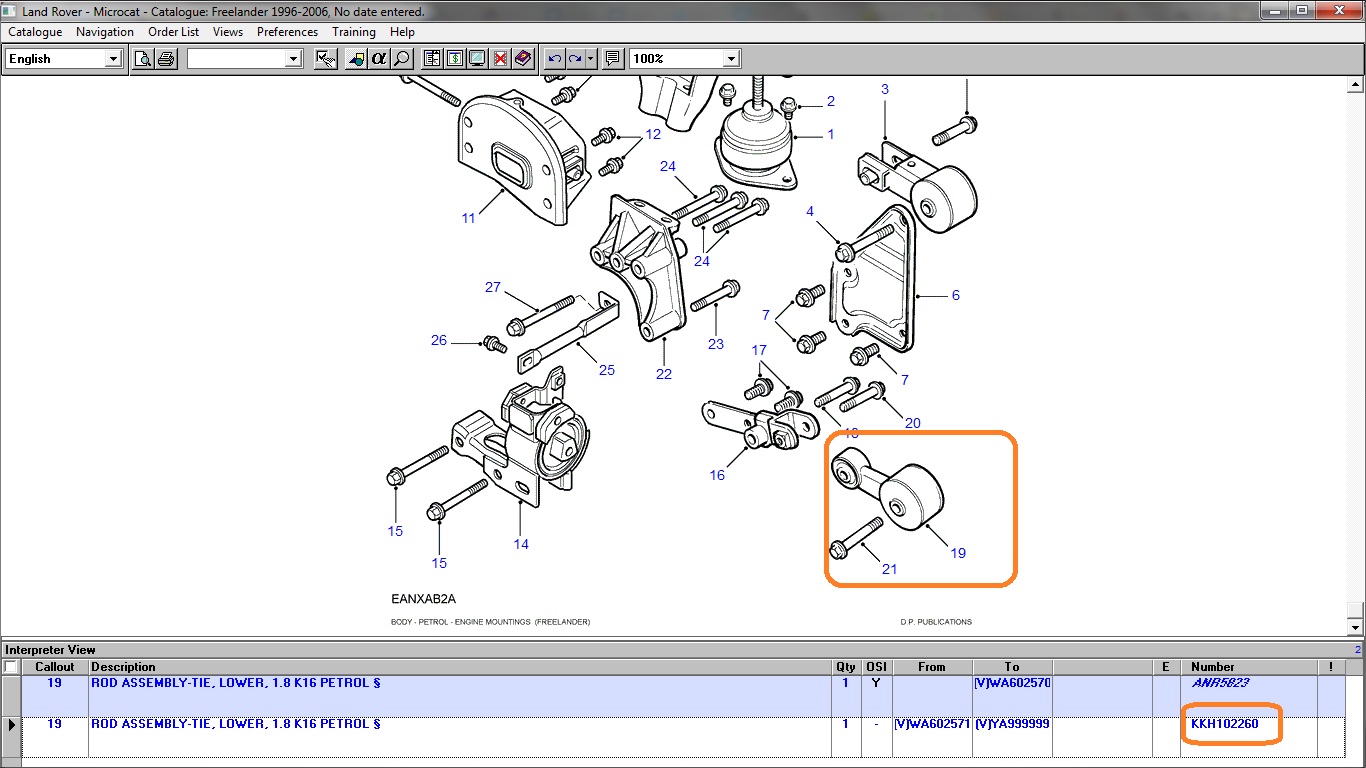Click the dollar sign price icon
Image resolution: width=1366 pixels, height=768 pixels.
(455, 59)
